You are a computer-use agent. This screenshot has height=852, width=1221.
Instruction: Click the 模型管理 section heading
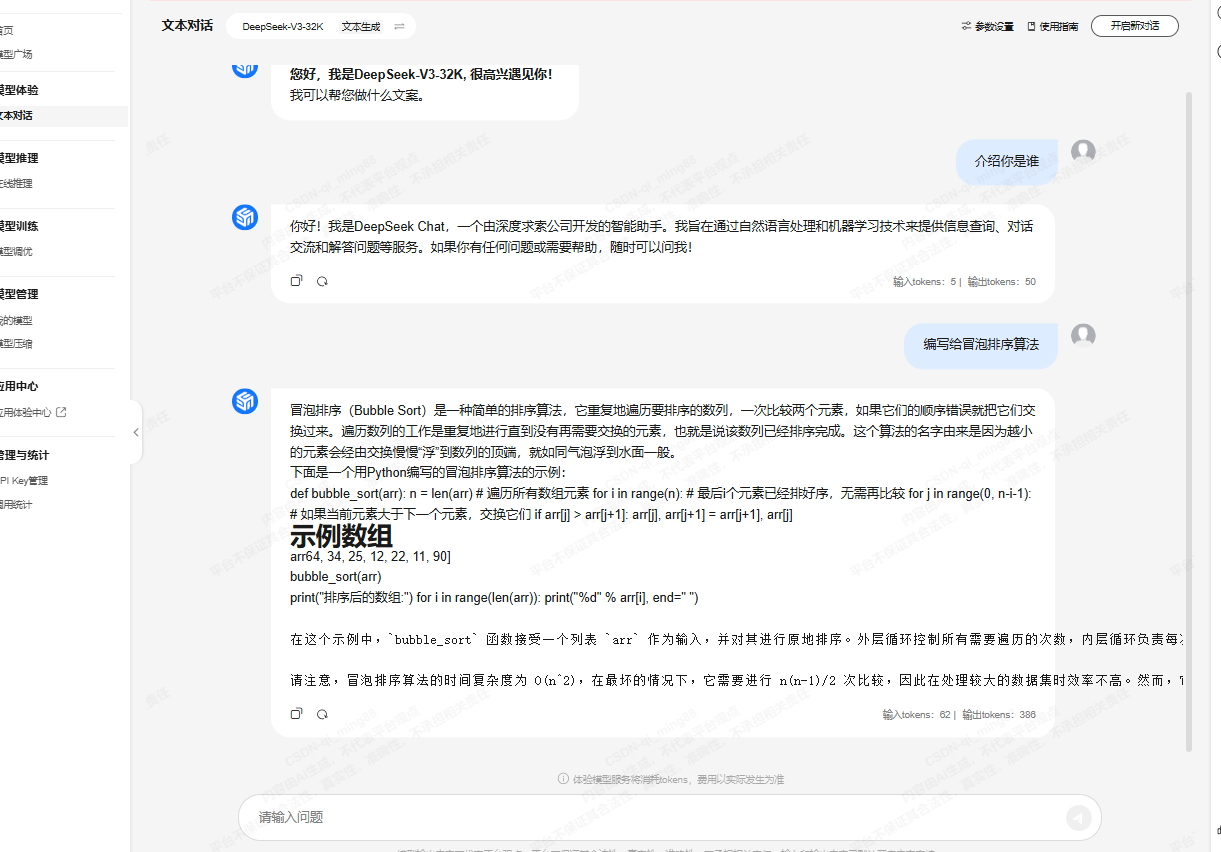[19, 294]
